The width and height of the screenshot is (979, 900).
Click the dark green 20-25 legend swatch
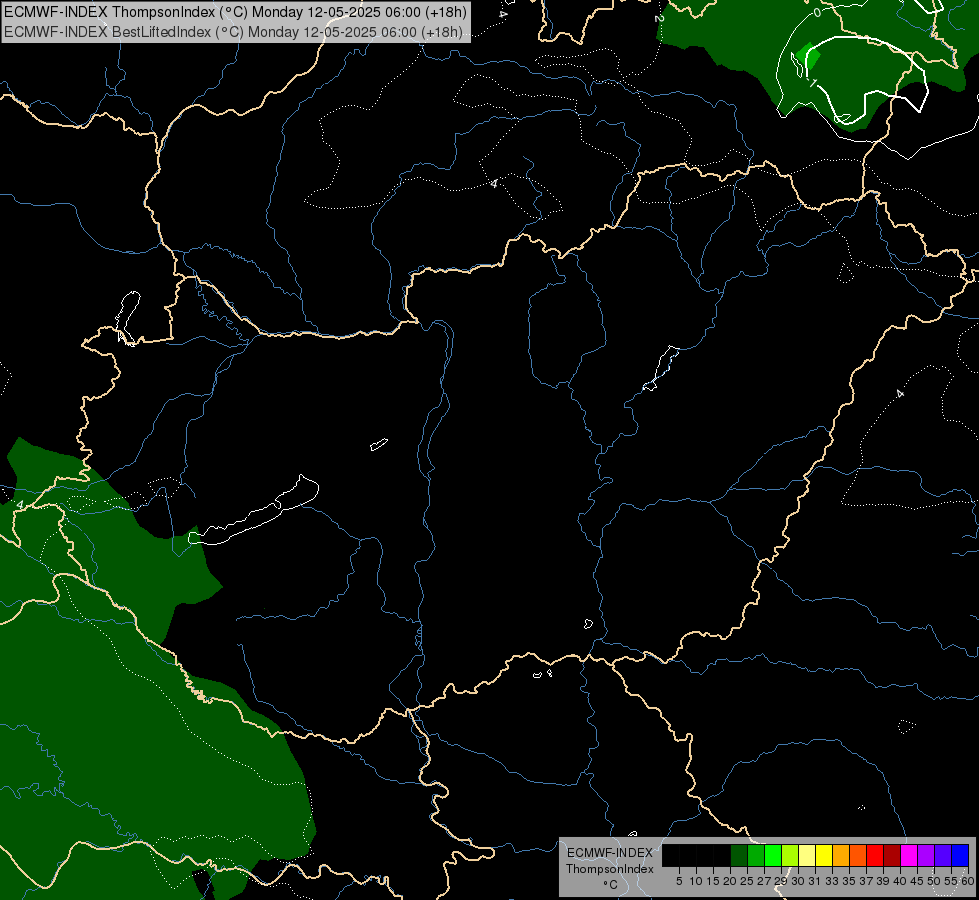click(739, 855)
